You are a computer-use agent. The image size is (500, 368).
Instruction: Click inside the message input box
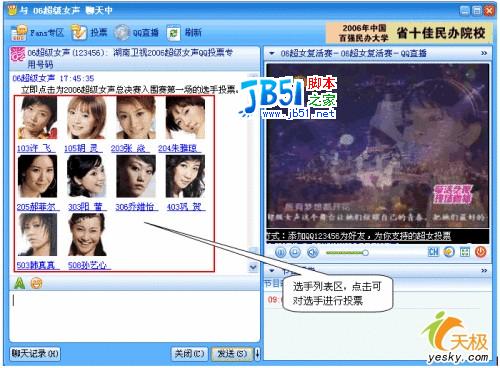134,316
